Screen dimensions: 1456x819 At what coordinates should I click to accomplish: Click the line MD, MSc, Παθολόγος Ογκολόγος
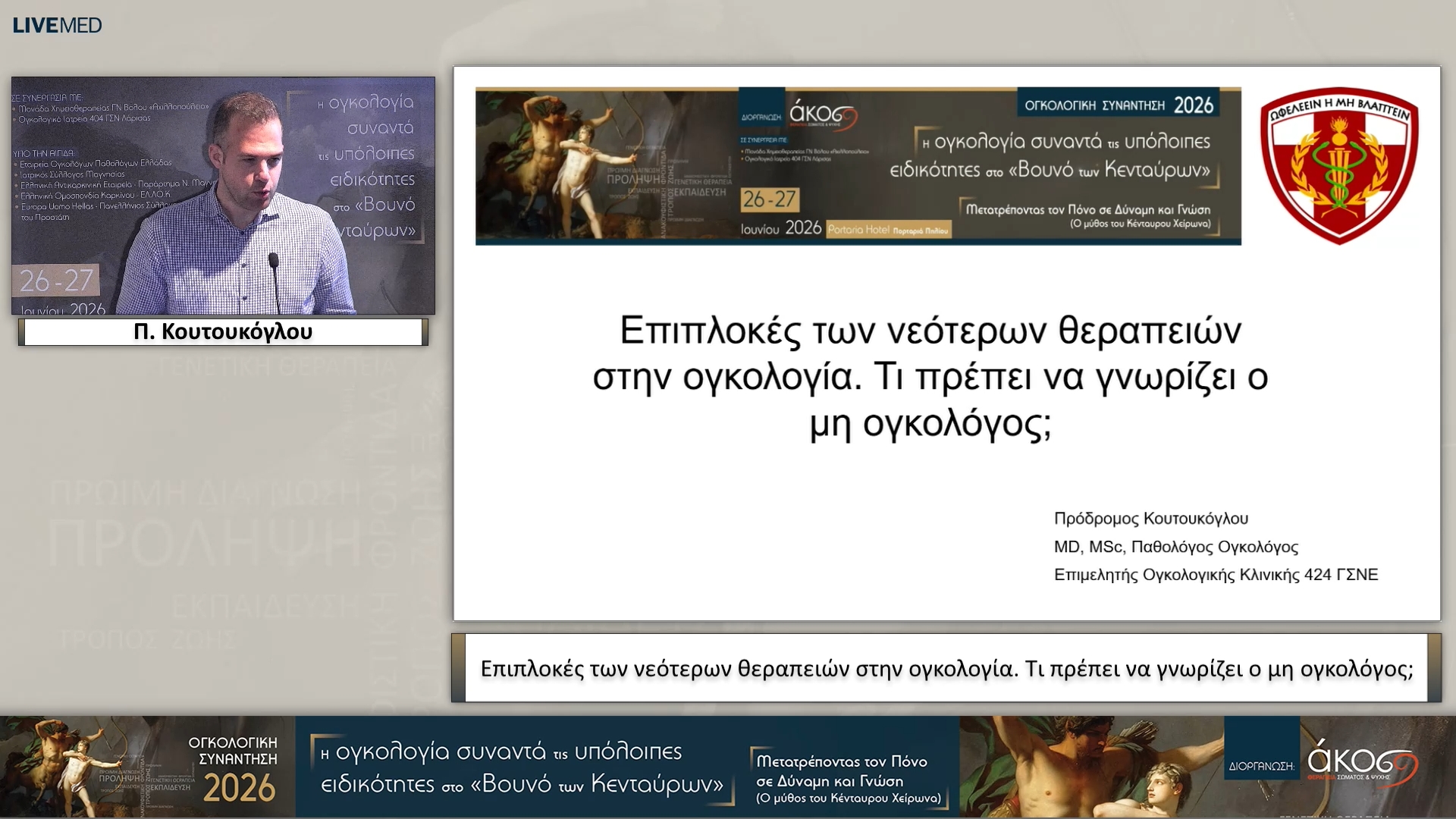point(1175,547)
